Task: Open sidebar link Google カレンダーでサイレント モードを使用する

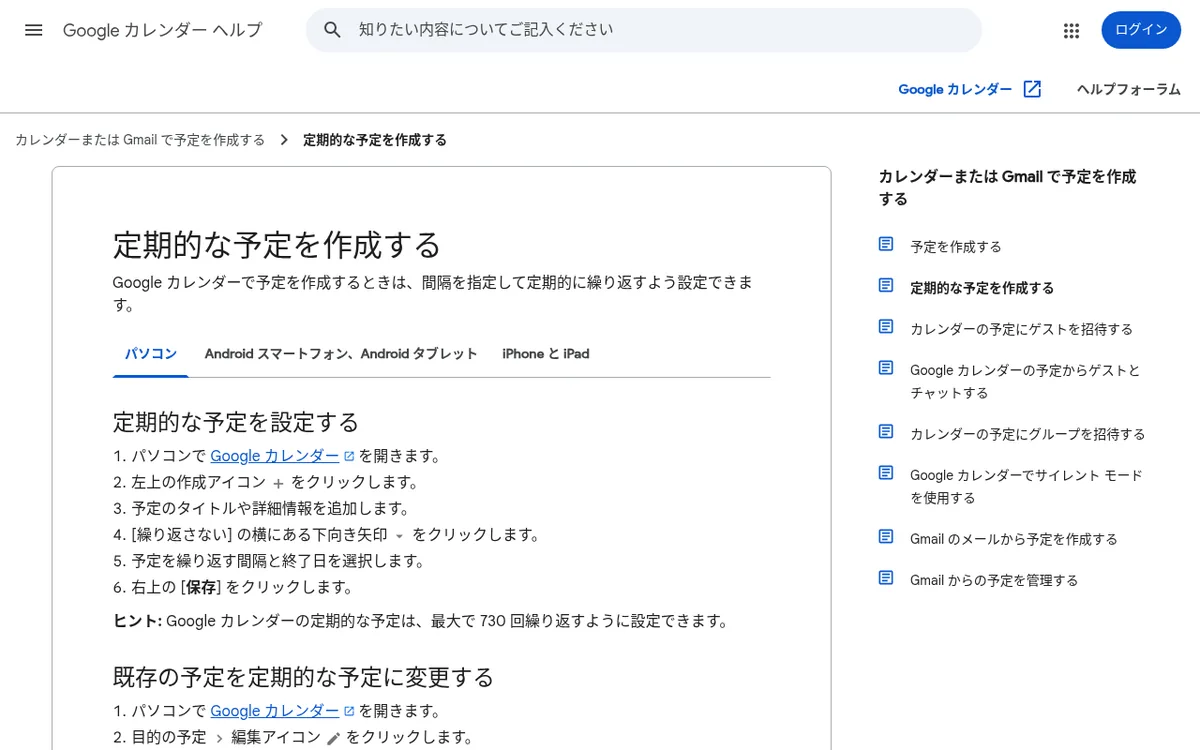Action: tap(1026, 486)
